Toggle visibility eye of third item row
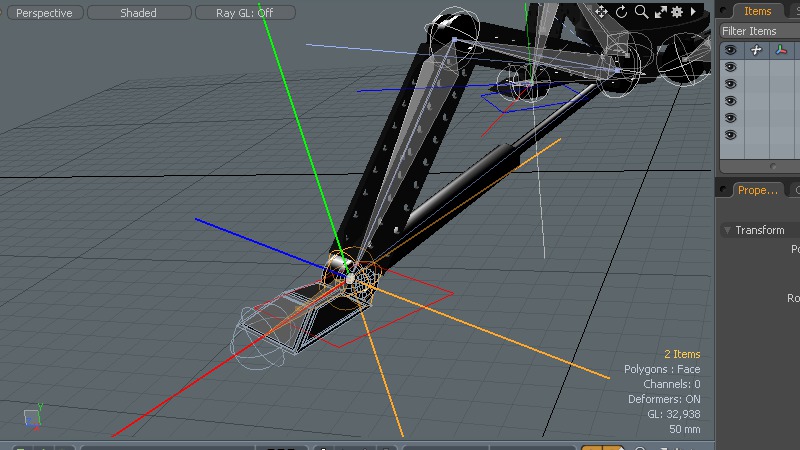 [x=731, y=101]
